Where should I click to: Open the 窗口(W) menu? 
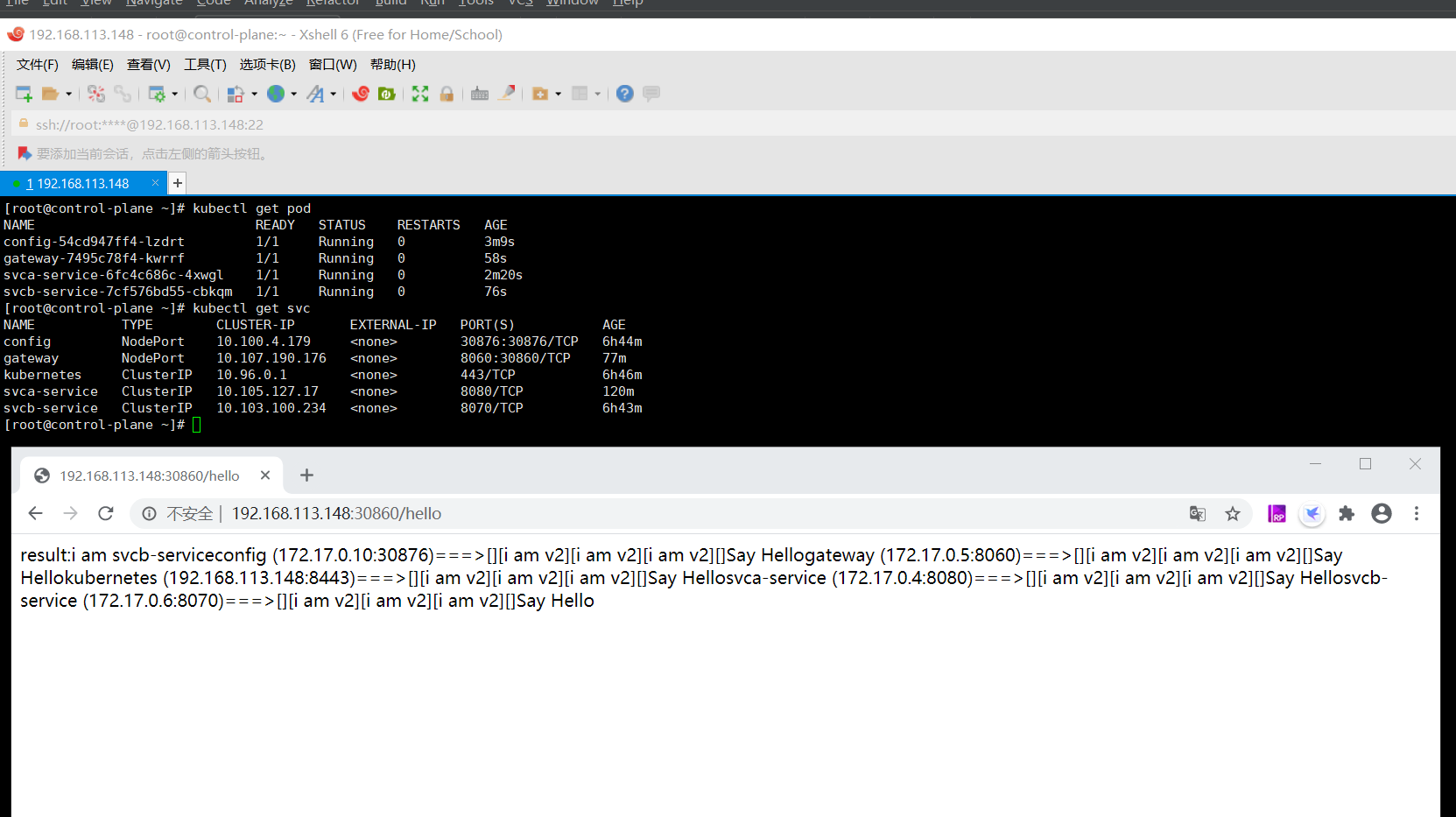(333, 65)
